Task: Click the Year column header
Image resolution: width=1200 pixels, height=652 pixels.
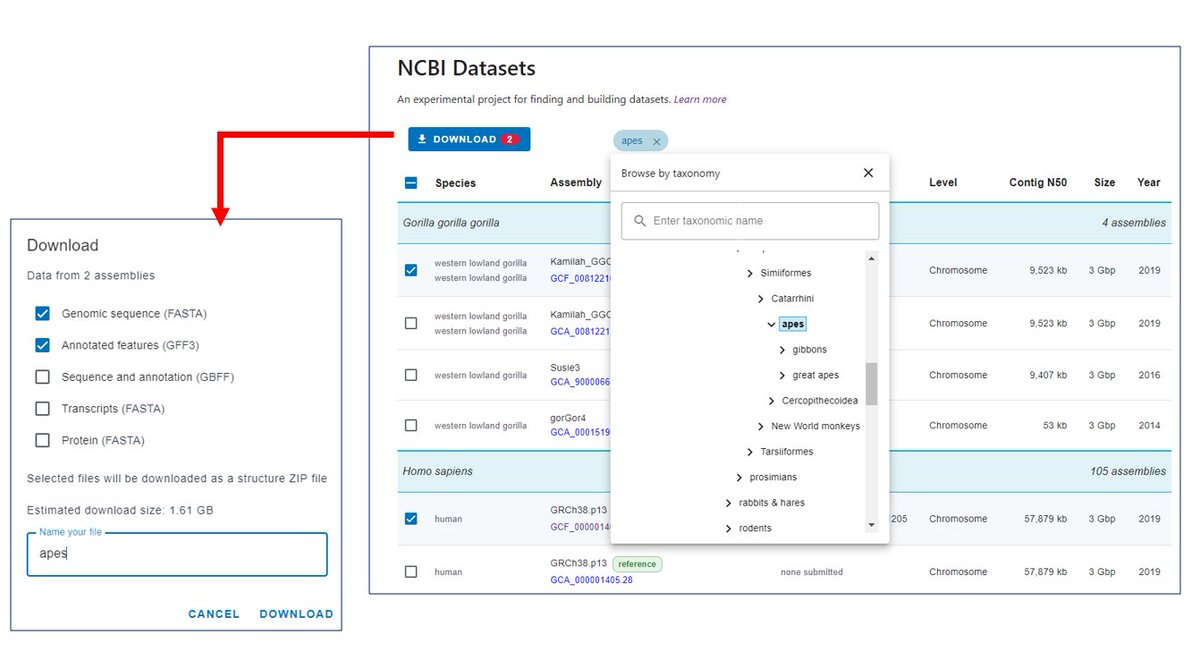Action: (x=1148, y=182)
